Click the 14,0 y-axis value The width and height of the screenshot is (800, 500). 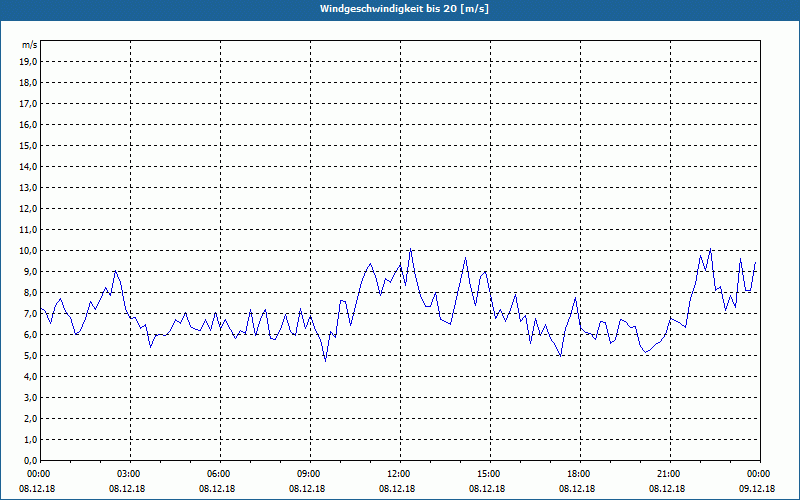[x=29, y=167]
